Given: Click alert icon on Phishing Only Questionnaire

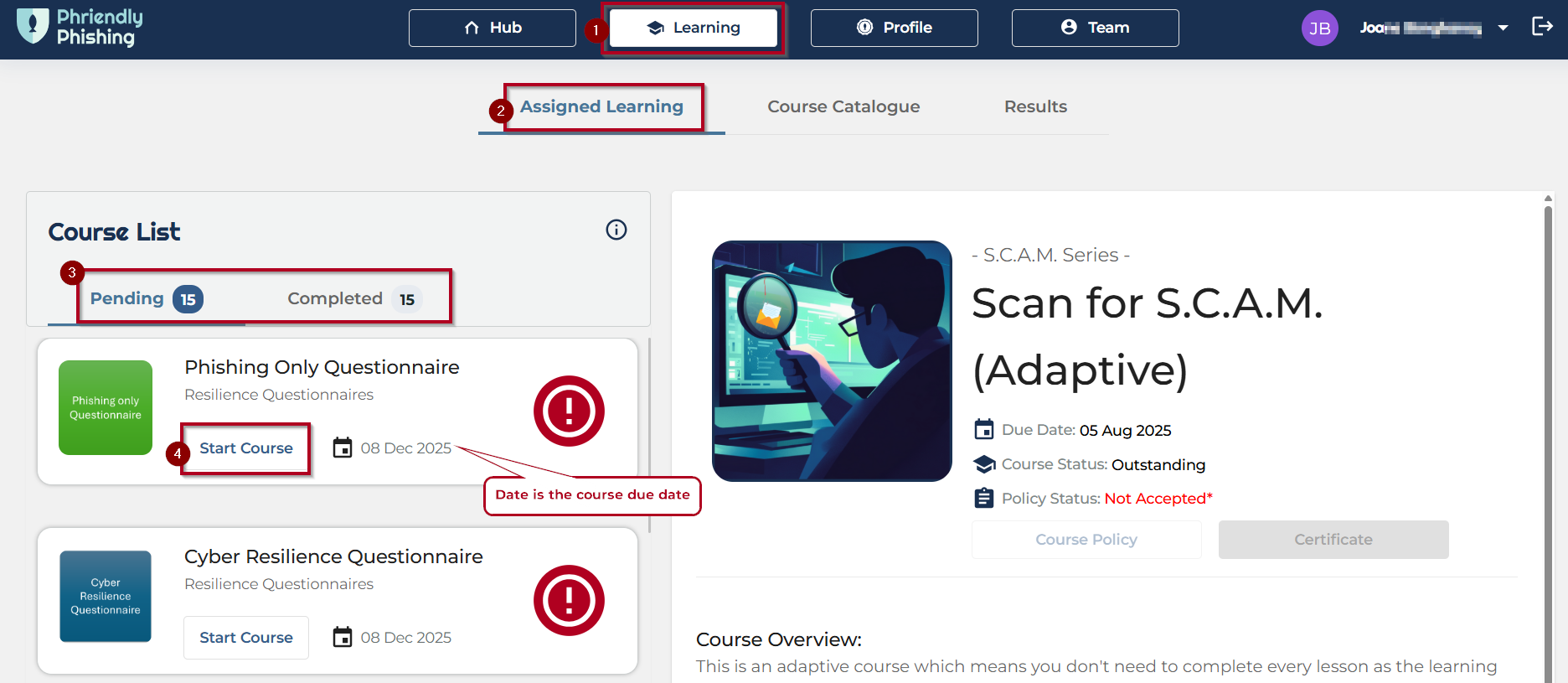Looking at the screenshot, I should tap(569, 411).
